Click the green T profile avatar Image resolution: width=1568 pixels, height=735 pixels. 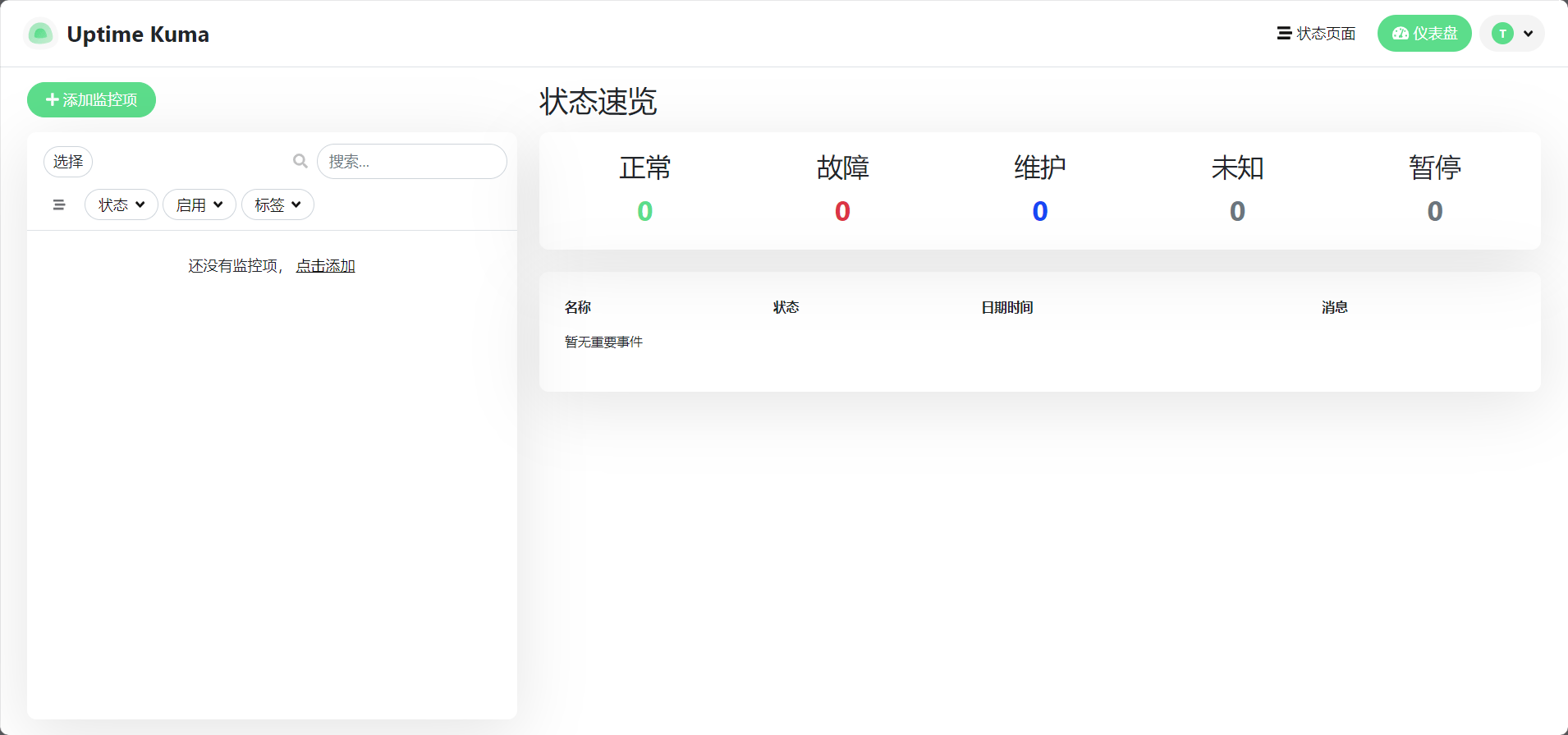click(1502, 34)
